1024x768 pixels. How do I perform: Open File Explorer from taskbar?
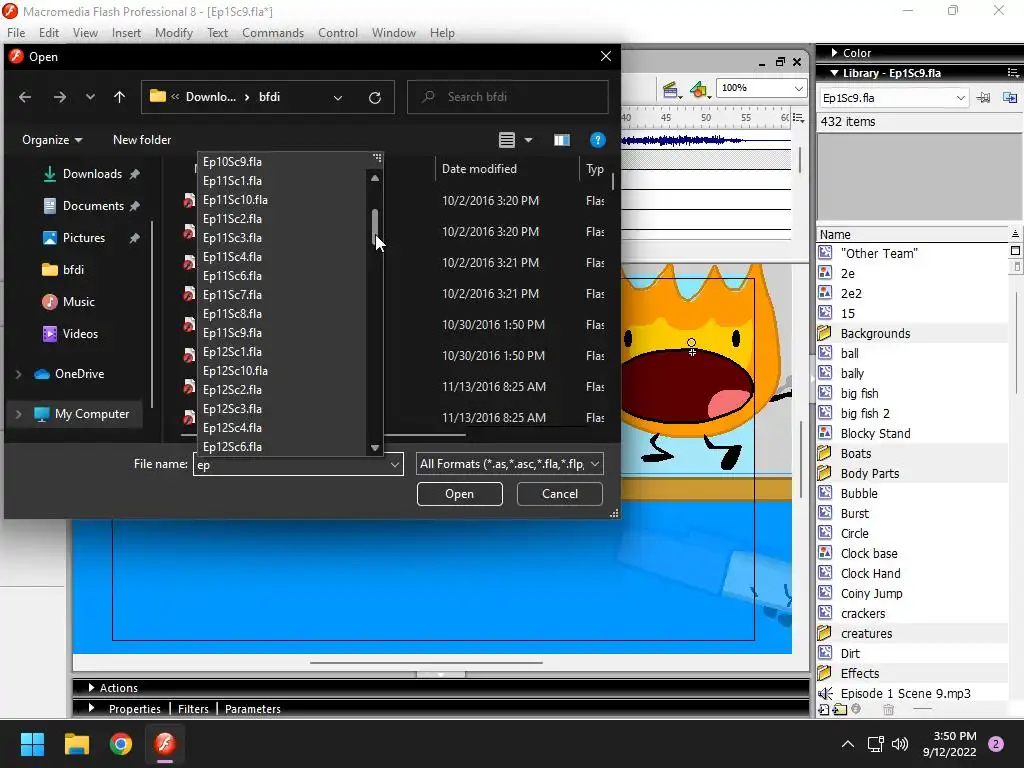[76, 744]
